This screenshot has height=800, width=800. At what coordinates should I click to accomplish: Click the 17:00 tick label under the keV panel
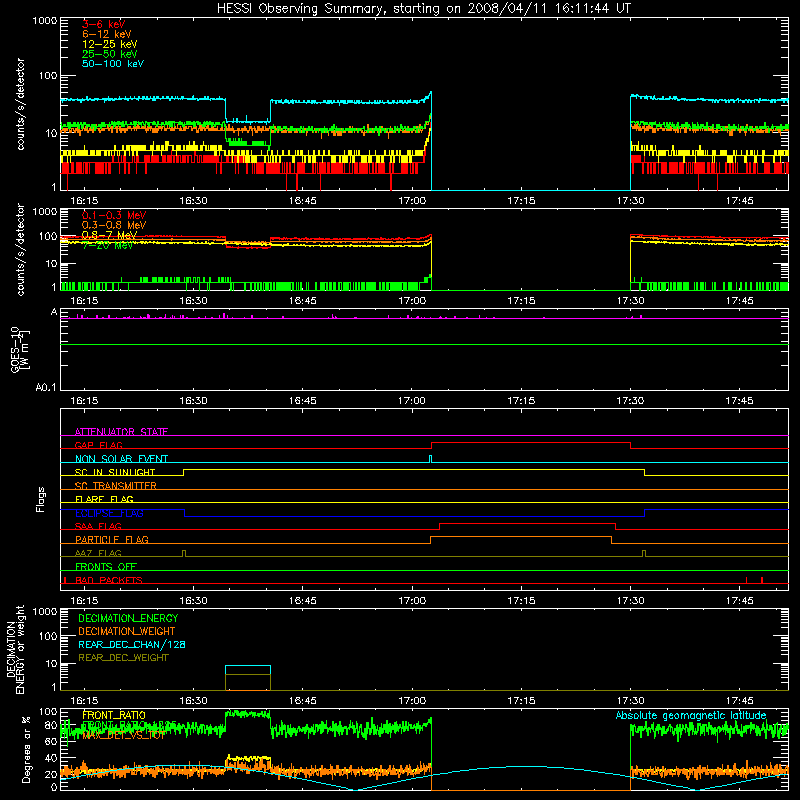(x=412, y=201)
